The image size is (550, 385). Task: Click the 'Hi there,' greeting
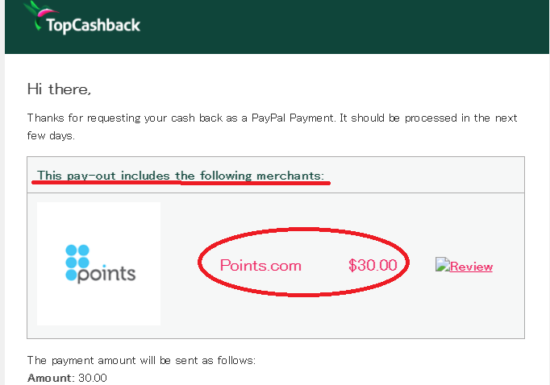(59, 89)
